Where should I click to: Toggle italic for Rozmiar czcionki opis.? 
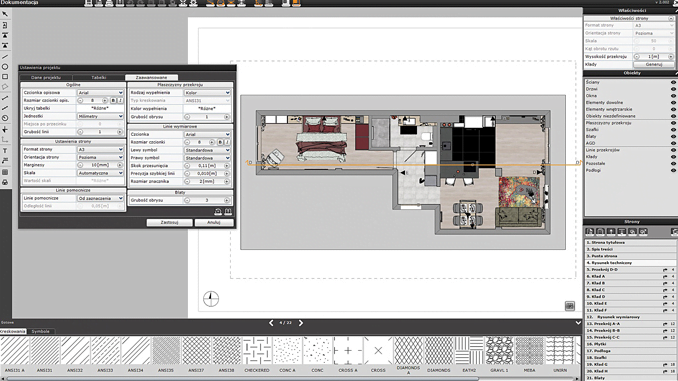point(120,100)
